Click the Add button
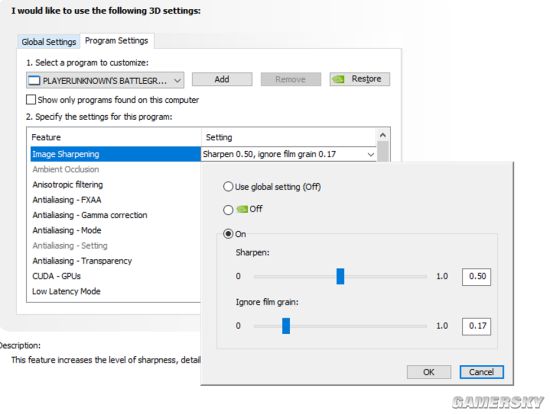Screen dimensions: 550x414 pyautogui.click(x=222, y=79)
